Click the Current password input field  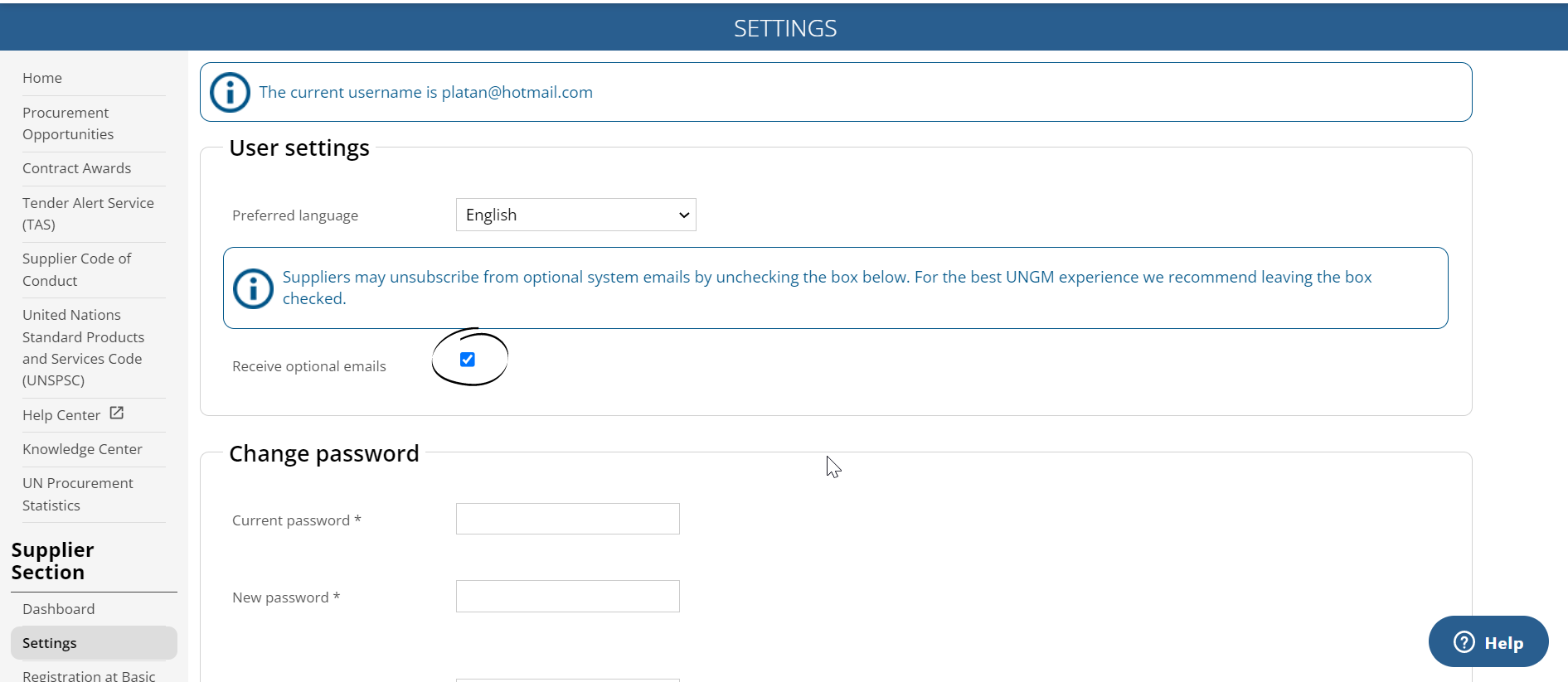[x=568, y=519]
